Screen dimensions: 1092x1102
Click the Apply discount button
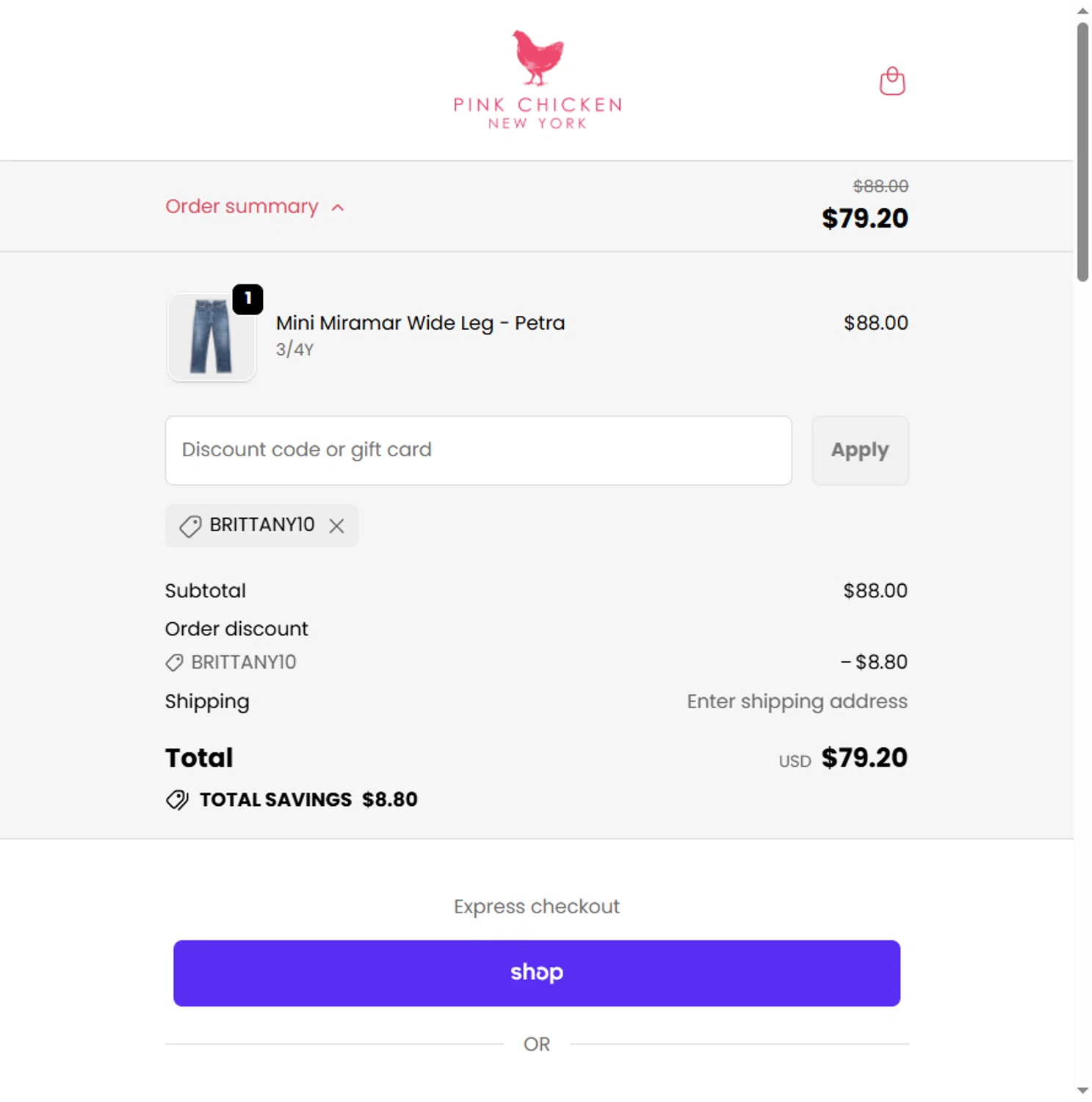(859, 450)
